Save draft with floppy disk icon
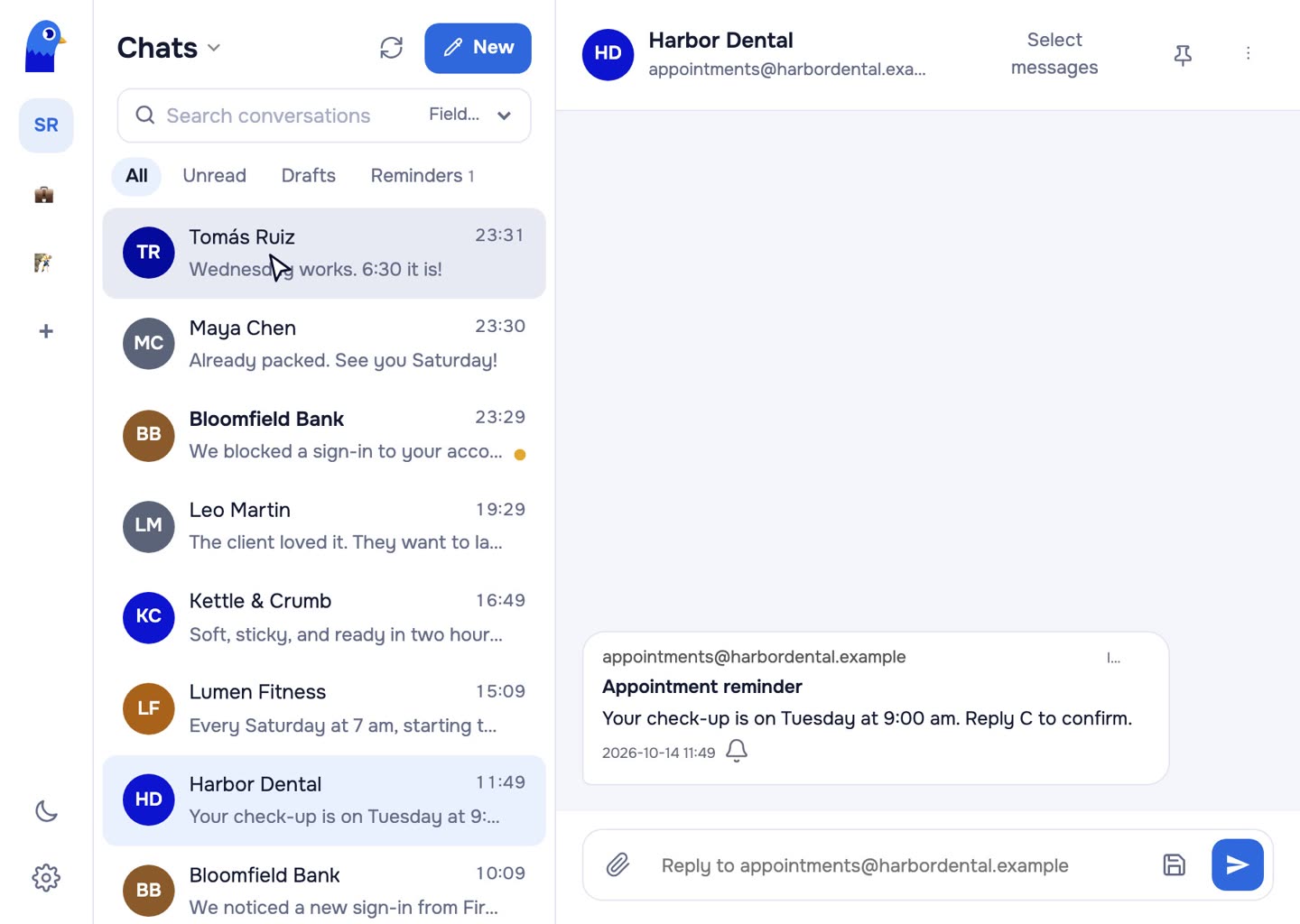1300x924 pixels. (1174, 865)
